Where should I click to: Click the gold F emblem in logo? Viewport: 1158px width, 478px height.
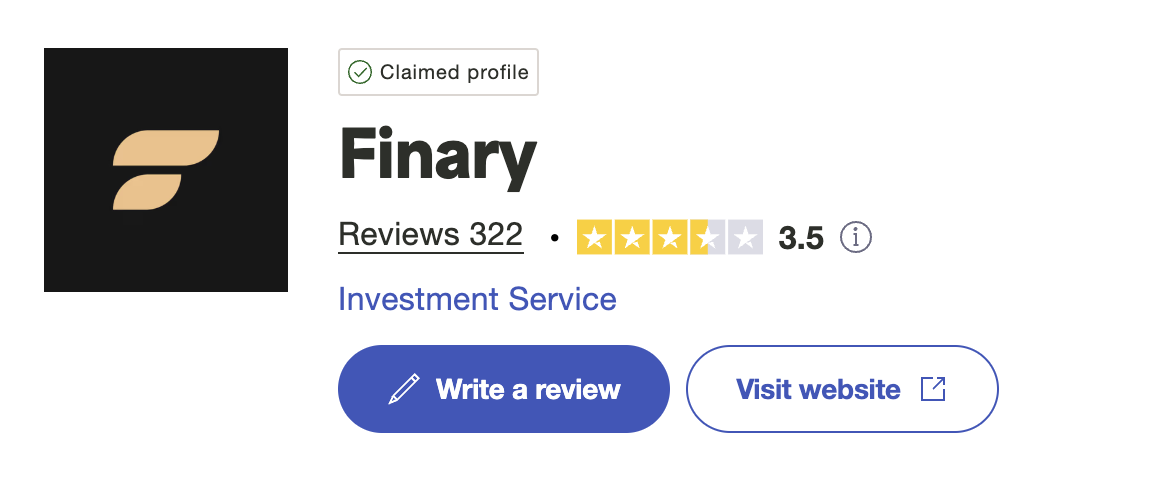tap(165, 170)
